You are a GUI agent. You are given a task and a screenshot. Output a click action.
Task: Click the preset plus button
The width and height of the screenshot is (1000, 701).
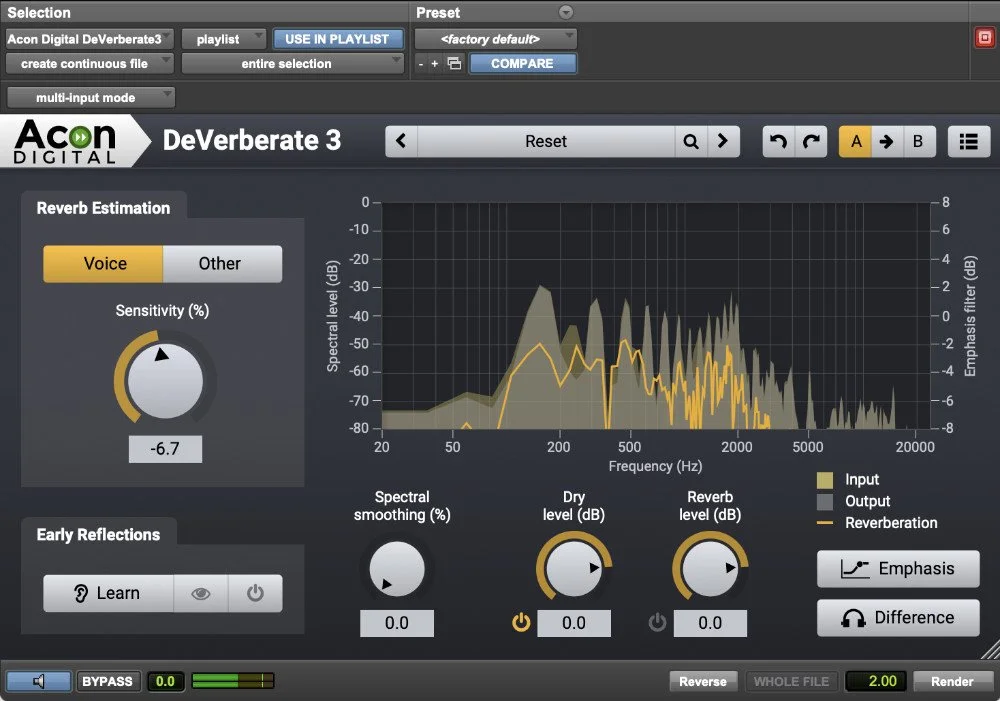(435, 64)
